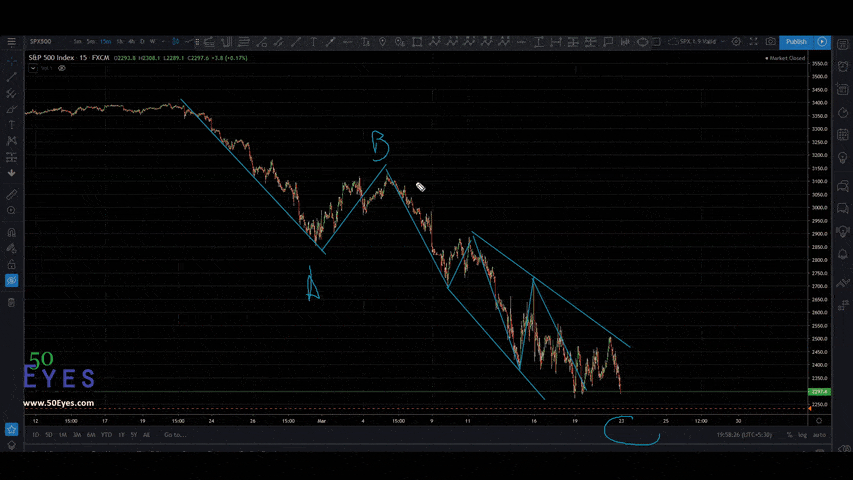Select the crosshair cursor tool
853x480 pixels.
point(11,61)
